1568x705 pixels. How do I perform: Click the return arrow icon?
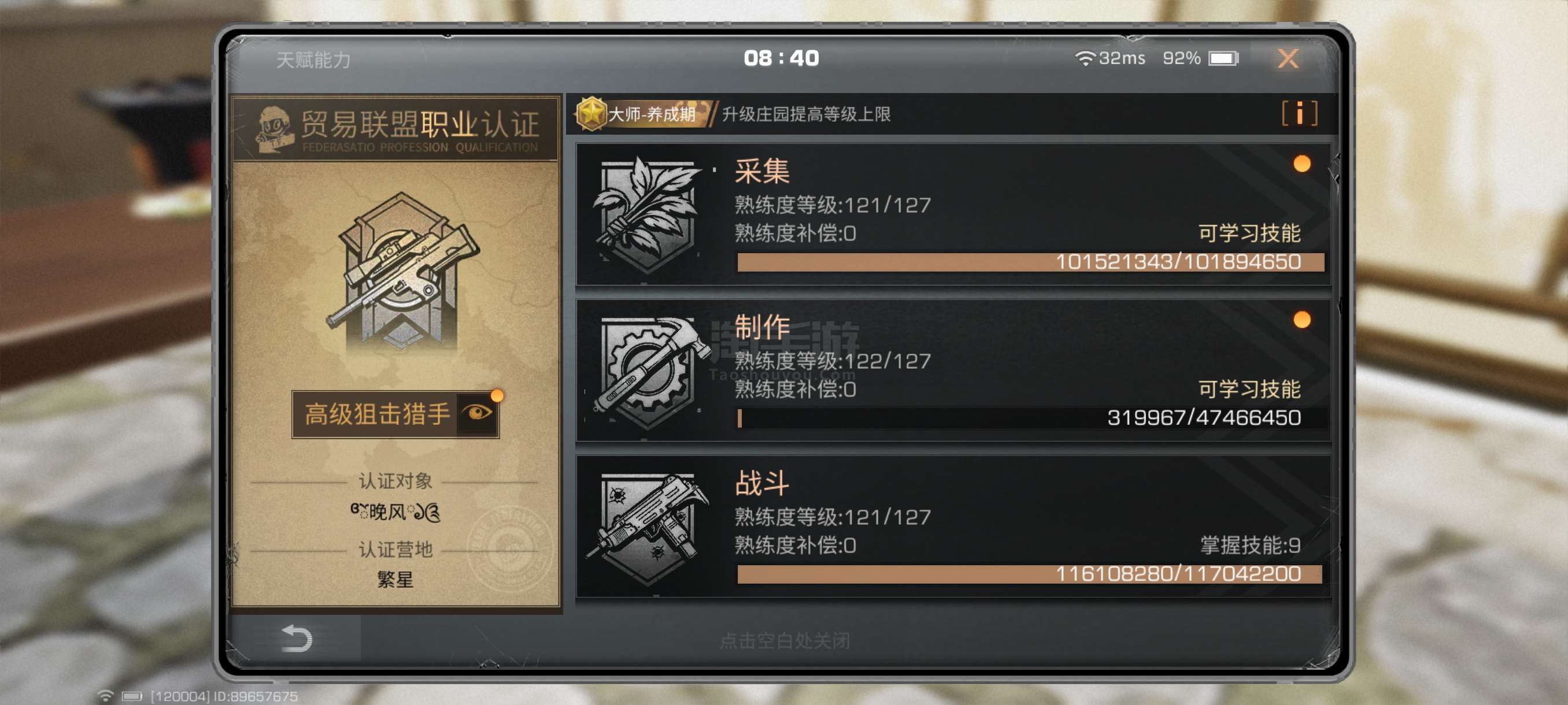(297, 638)
